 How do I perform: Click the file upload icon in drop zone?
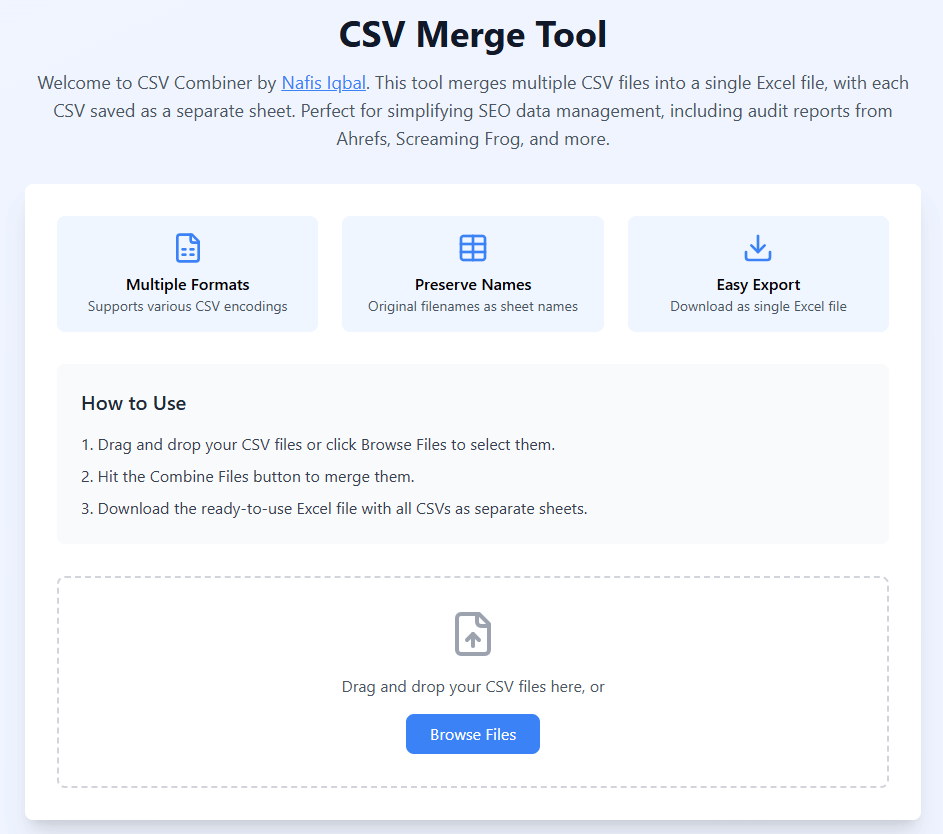[473, 634]
